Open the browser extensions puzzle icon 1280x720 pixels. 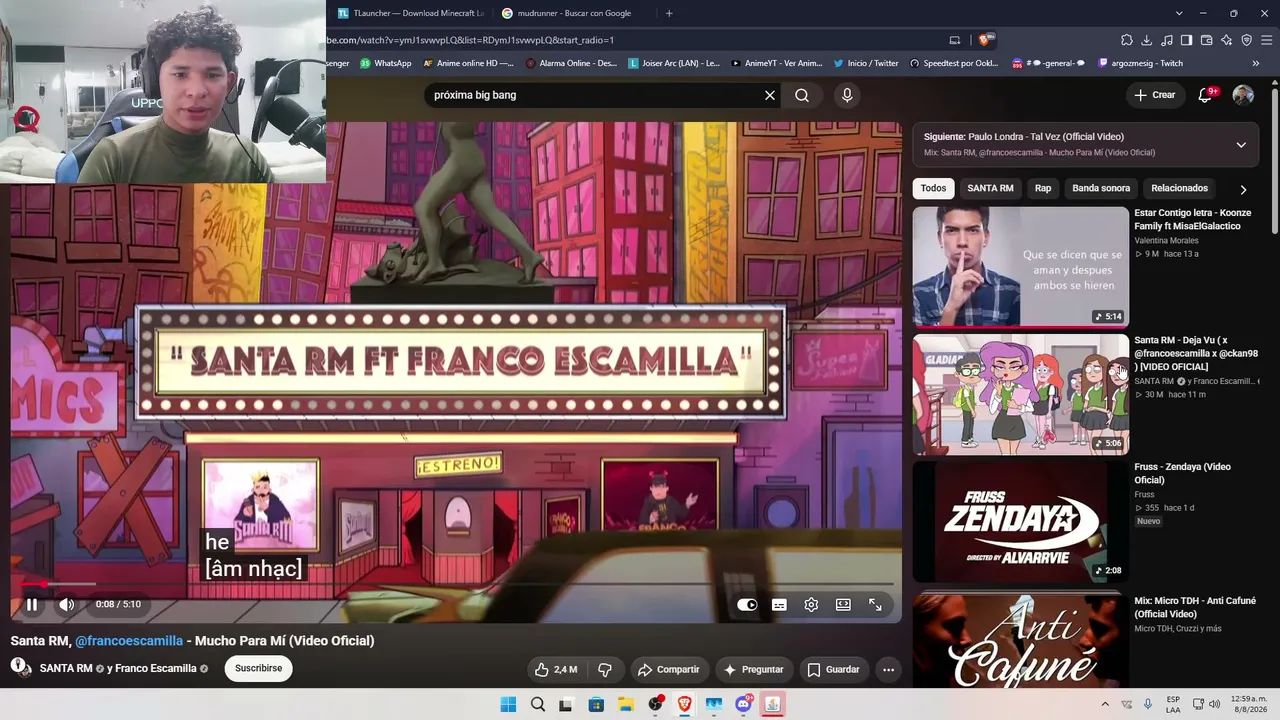(1126, 40)
